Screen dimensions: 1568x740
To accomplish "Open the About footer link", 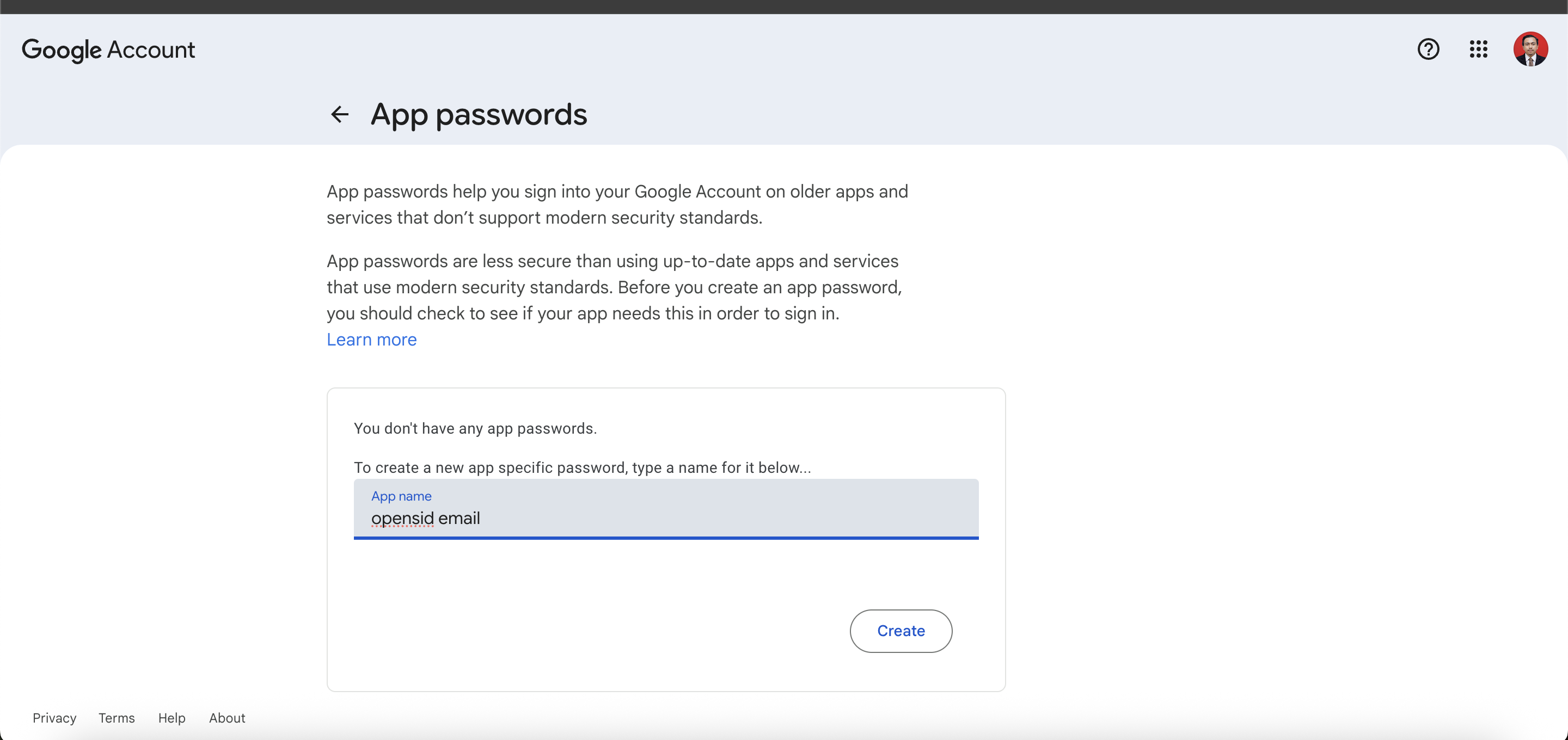I will tap(227, 718).
